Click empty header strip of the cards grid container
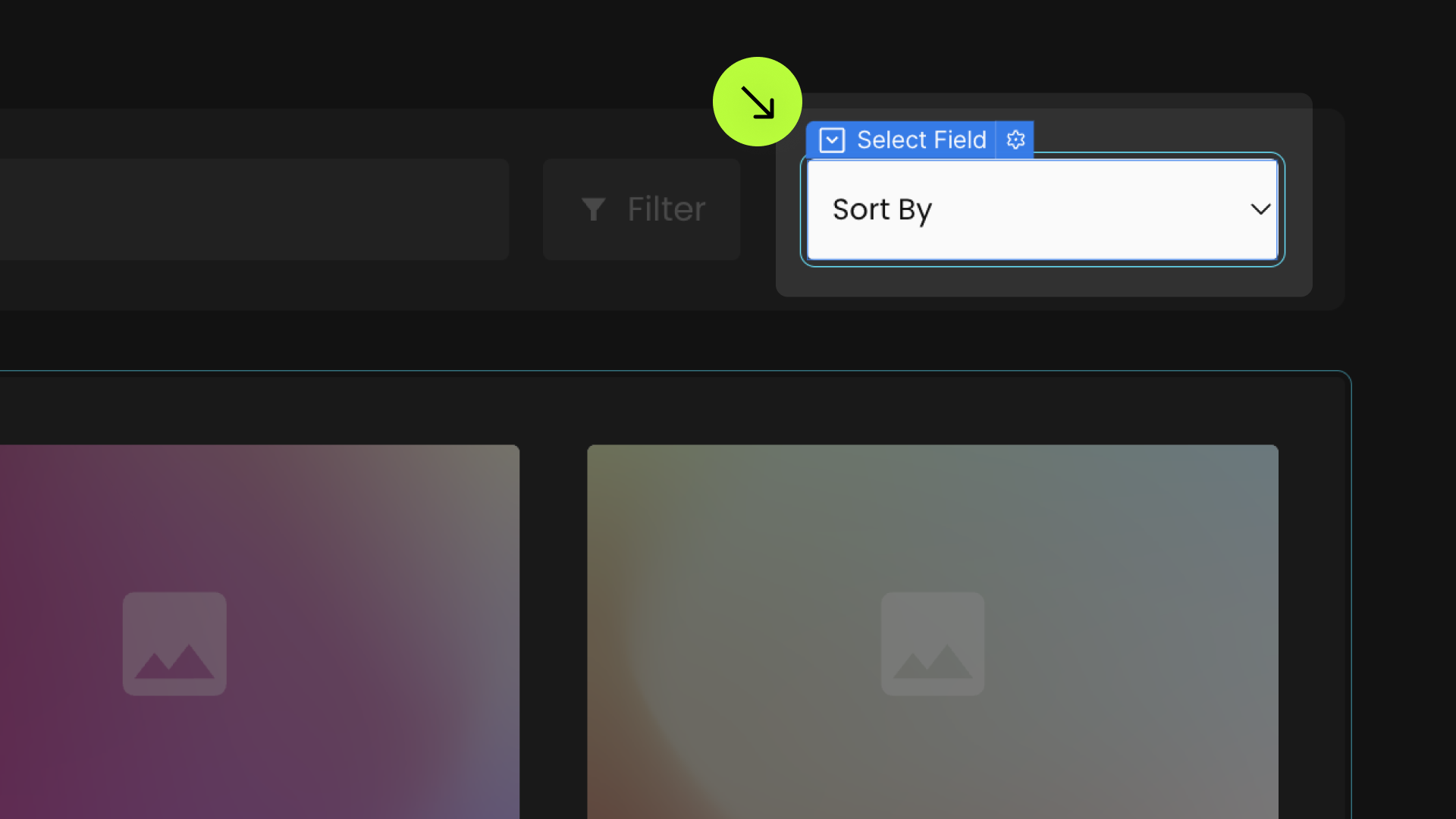The width and height of the screenshot is (1456, 819). click(x=675, y=408)
